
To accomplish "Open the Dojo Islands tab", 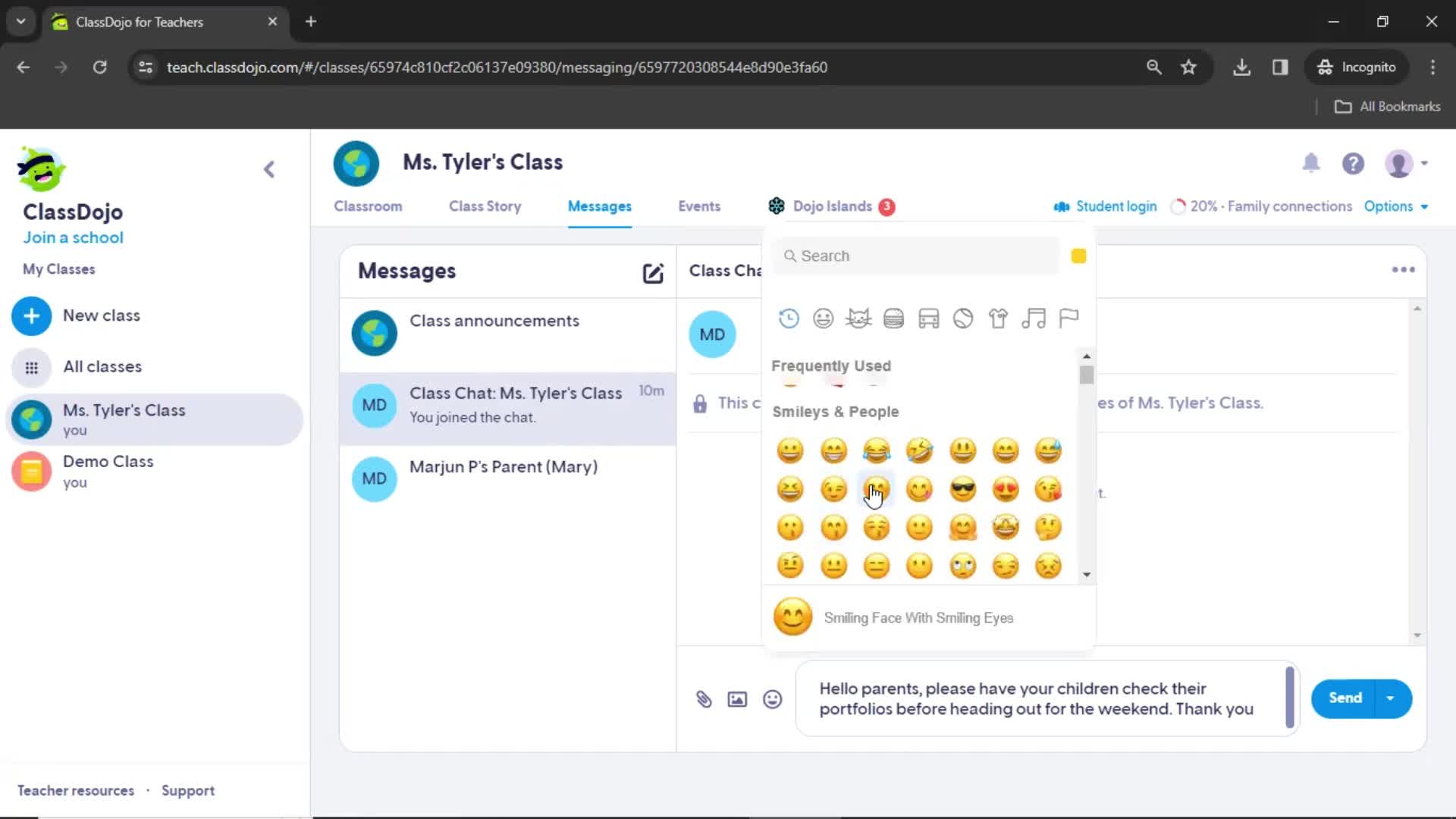I will [x=831, y=206].
